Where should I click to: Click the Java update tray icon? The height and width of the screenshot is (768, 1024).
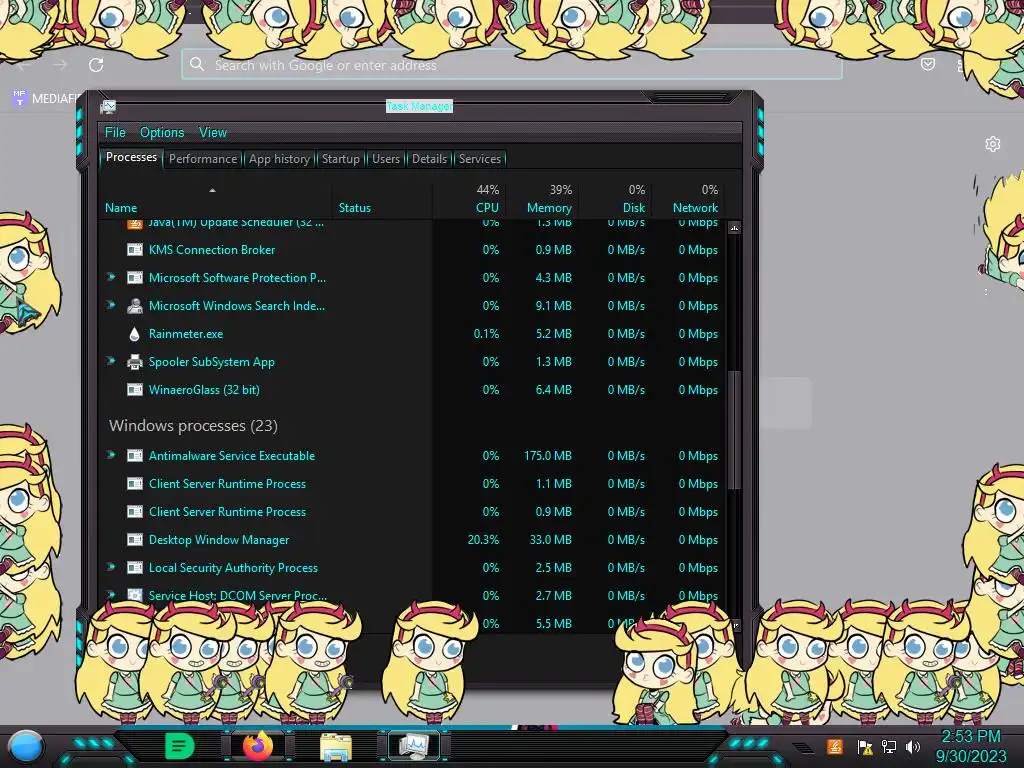click(x=834, y=746)
